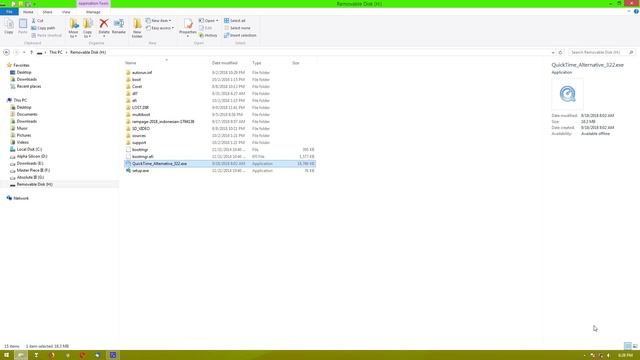640x360 pixels.
Task: Open Pictures under This PC
Action: (x=24, y=135)
